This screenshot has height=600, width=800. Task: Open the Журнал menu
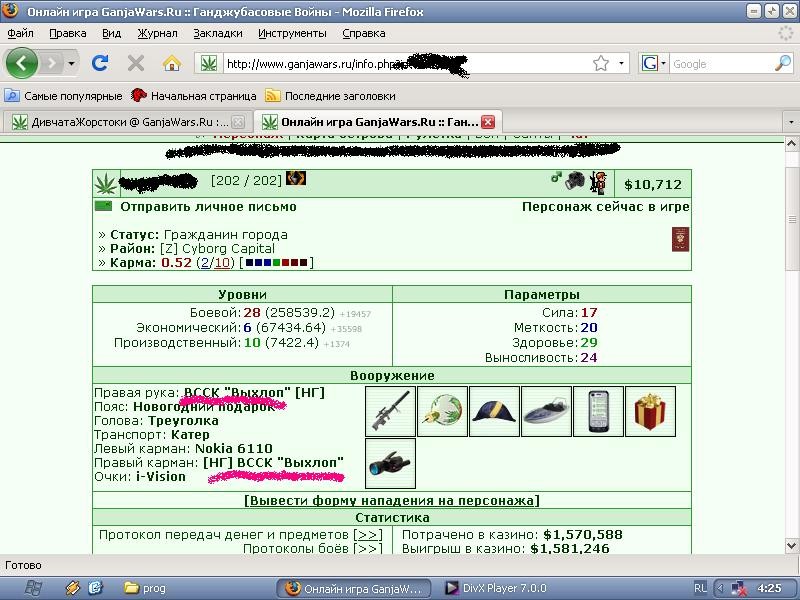(158, 33)
